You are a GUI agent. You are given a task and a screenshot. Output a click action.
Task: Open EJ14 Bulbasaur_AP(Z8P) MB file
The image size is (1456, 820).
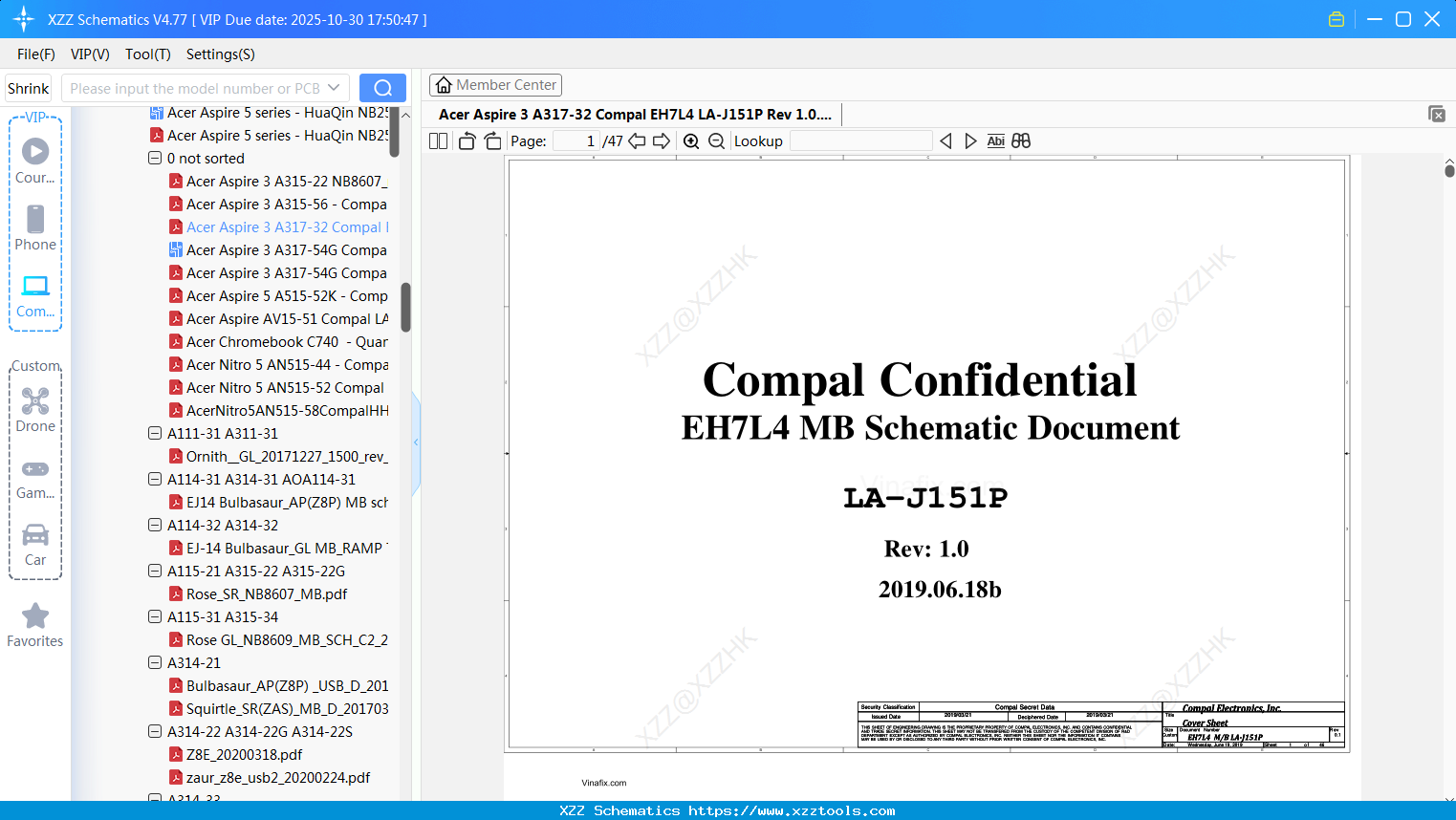point(278,502)
